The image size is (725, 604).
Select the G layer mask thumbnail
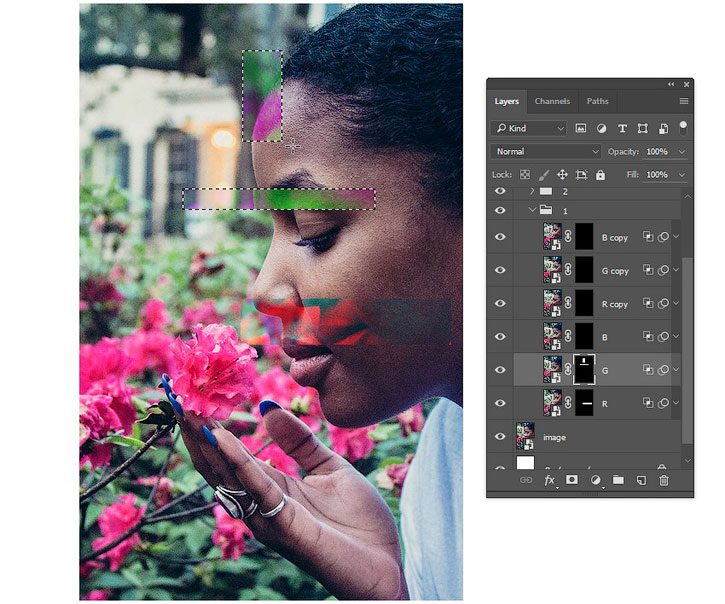[584, 370]
